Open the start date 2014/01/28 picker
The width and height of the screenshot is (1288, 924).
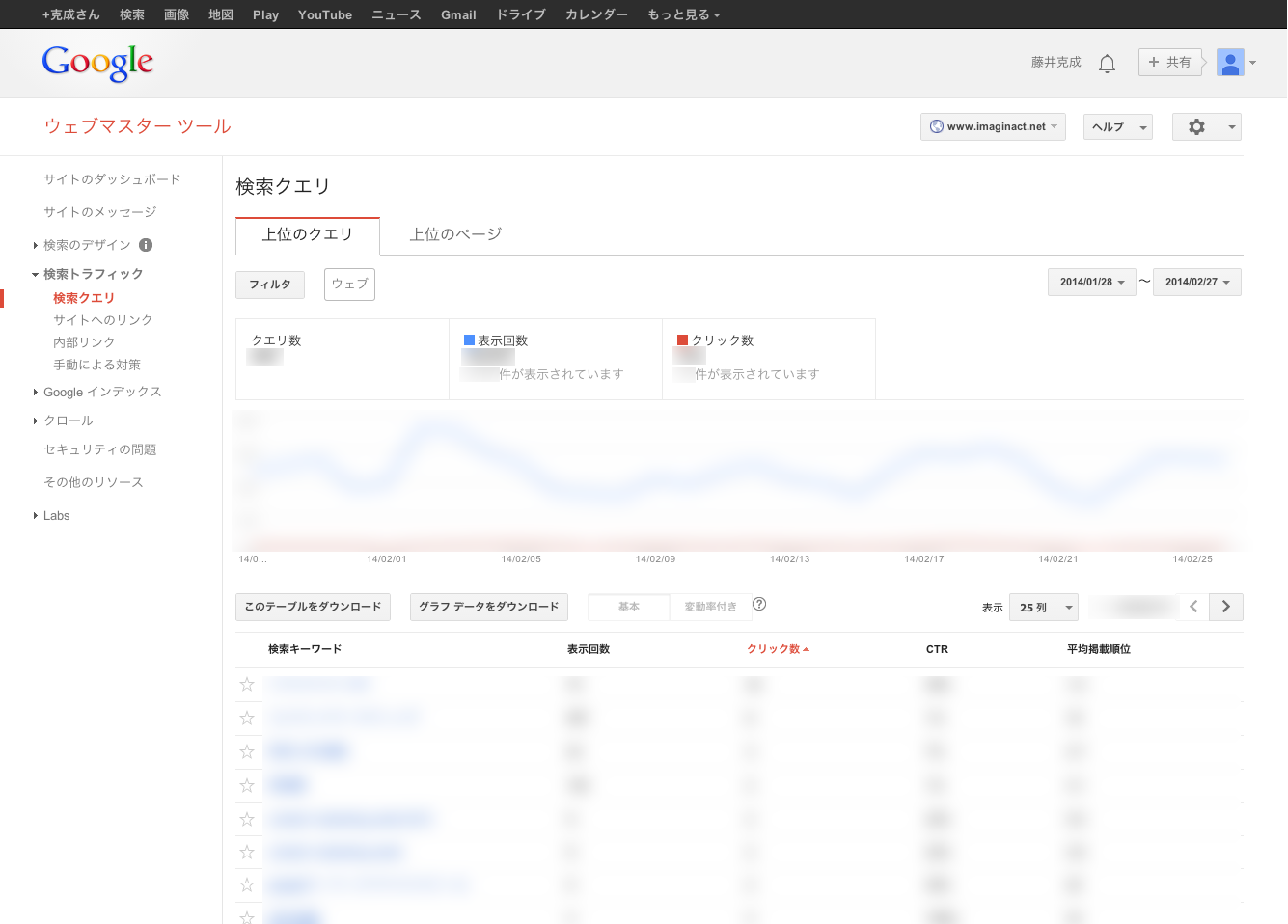[1091, 283]
